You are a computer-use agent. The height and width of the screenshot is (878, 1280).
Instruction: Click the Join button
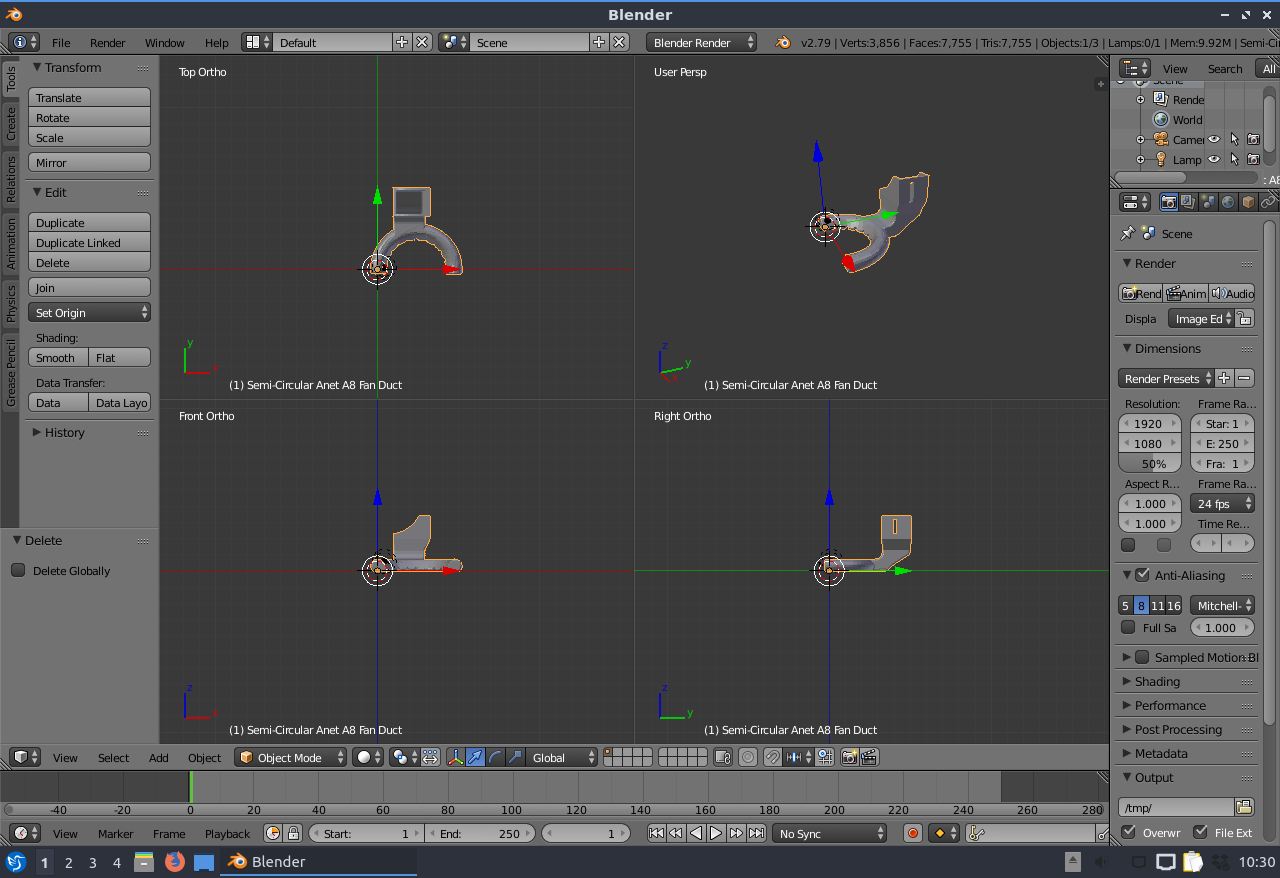pyautogui.click(x=90, y=288)
